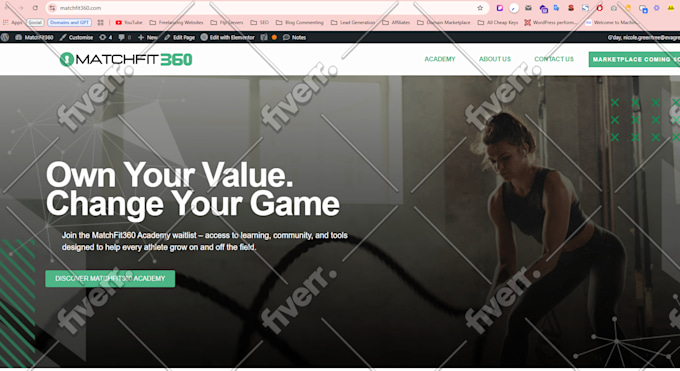Open the Domain Marketplace bookmark folder

444,22
